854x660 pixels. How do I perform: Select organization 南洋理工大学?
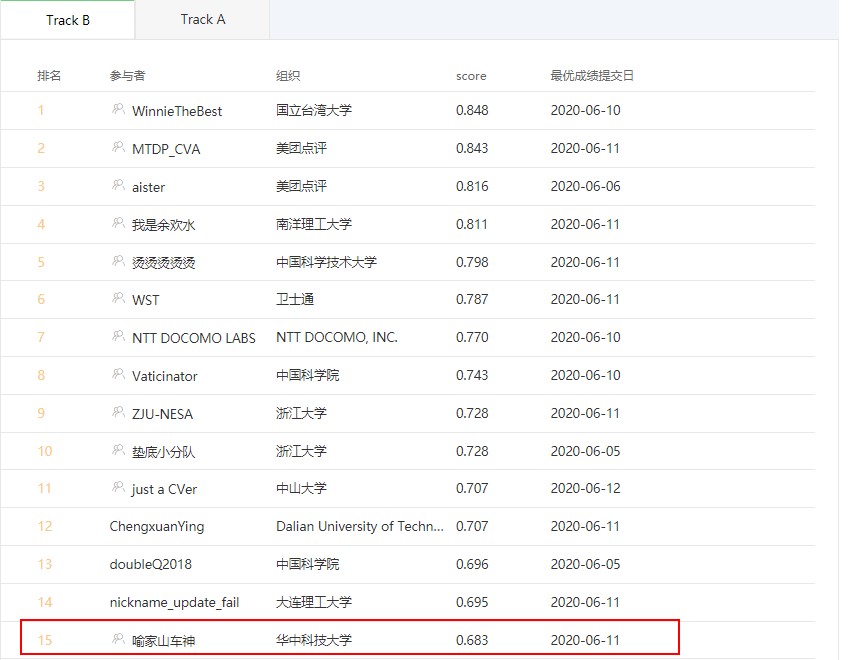coord(314,224)
